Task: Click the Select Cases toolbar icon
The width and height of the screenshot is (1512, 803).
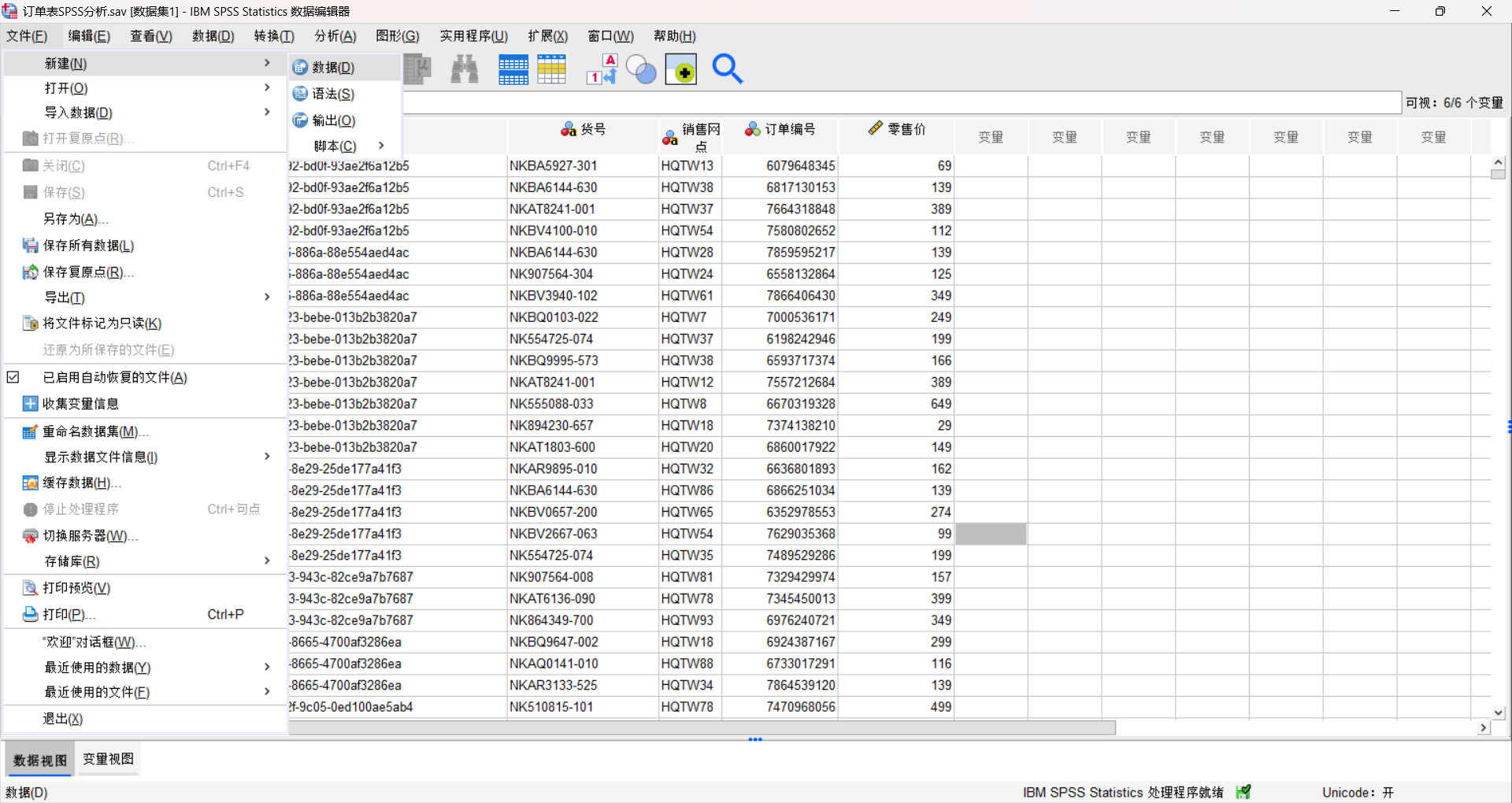Action: pyautogui.click(x=552, y=69)
